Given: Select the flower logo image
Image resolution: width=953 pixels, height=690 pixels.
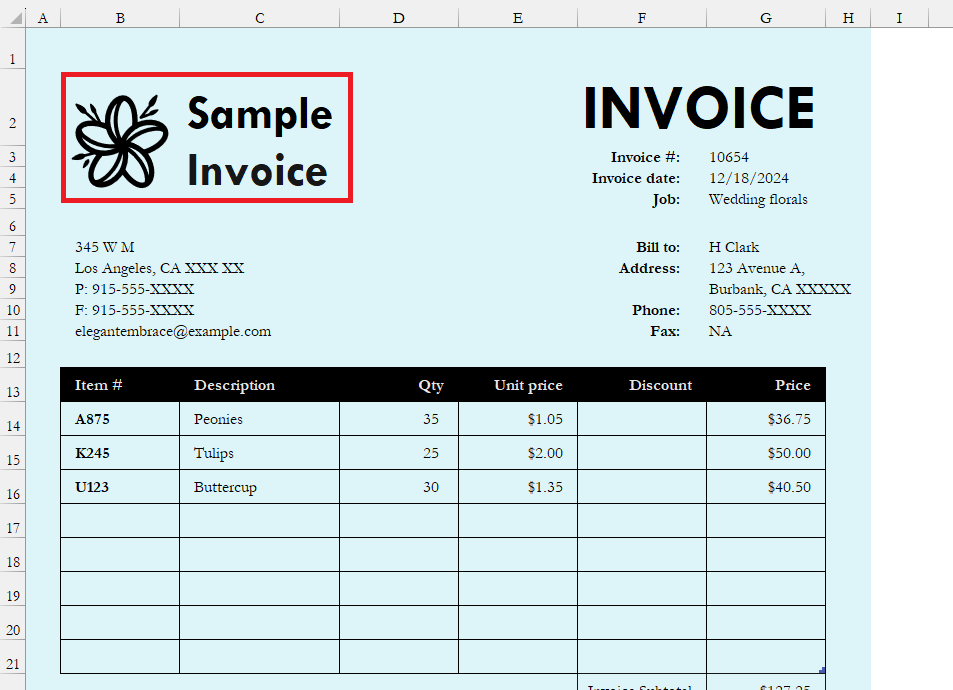Looking at the screenshot, I should point(120,141).
